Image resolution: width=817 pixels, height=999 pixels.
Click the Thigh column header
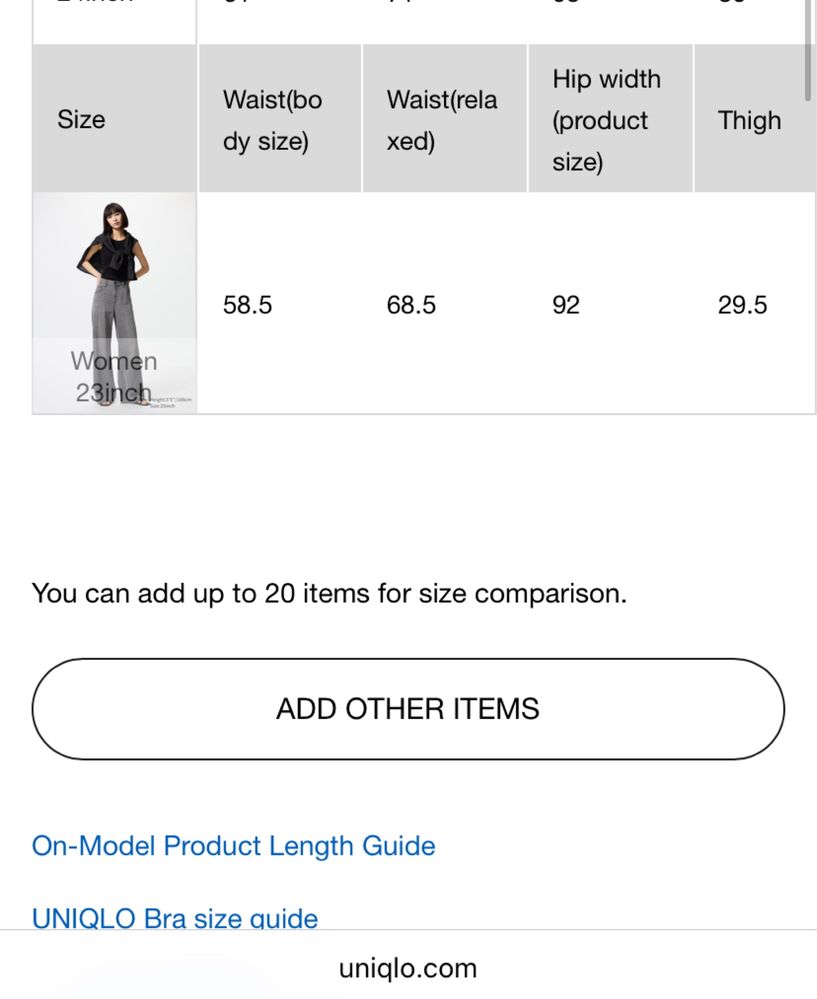point(749,120)
